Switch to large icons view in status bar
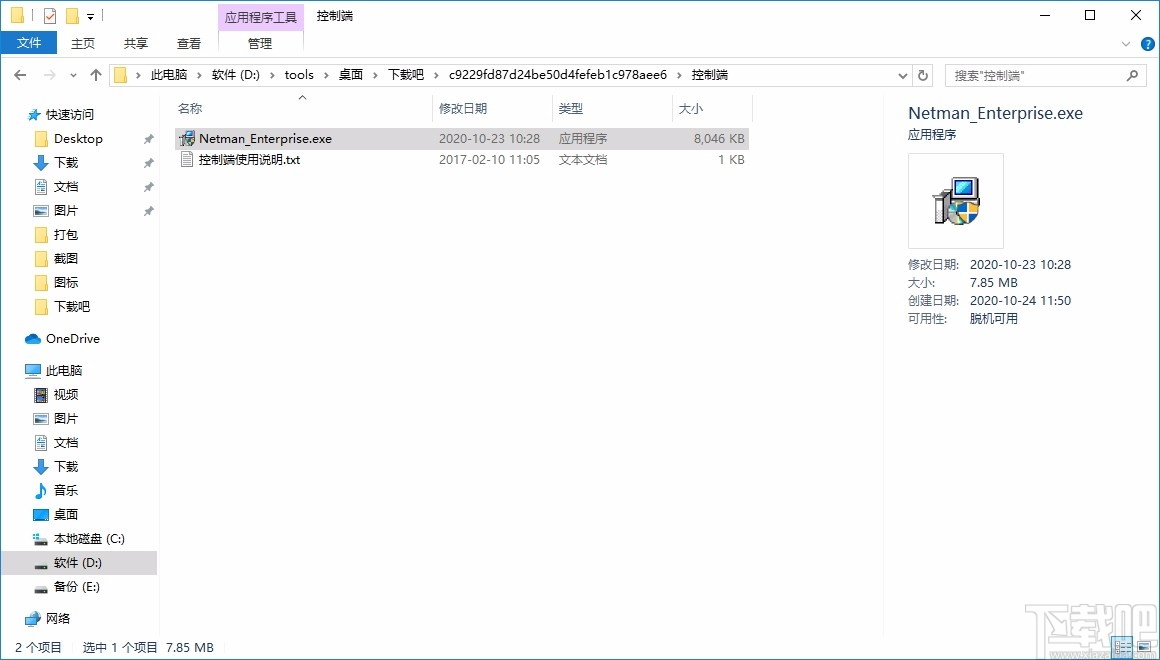This screenshot has width=1160, height=660. [x=1143, y=646]
